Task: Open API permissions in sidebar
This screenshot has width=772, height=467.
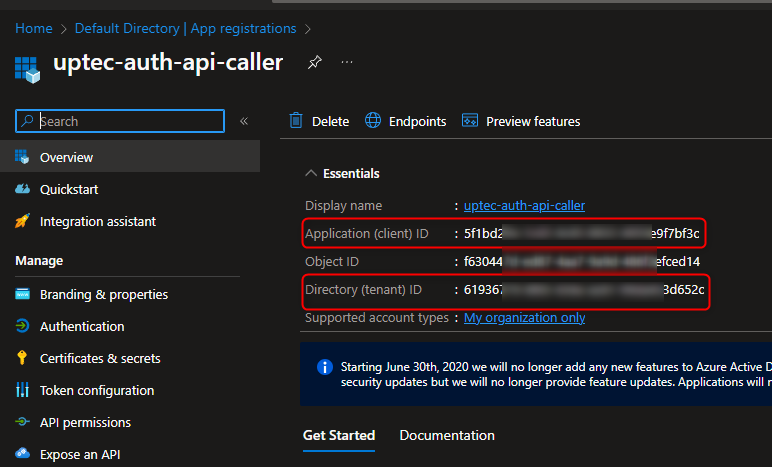Action: click(85, 422)
